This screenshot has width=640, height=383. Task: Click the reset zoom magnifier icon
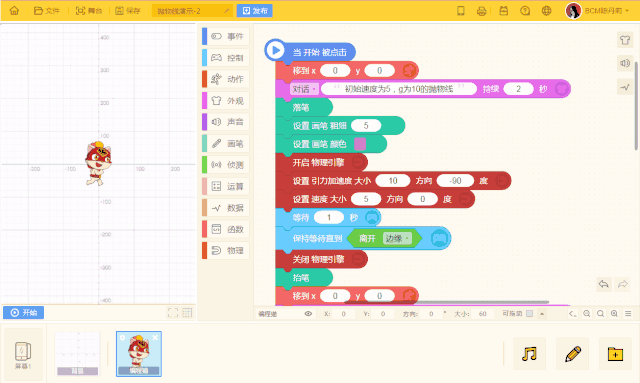point(600,314)
